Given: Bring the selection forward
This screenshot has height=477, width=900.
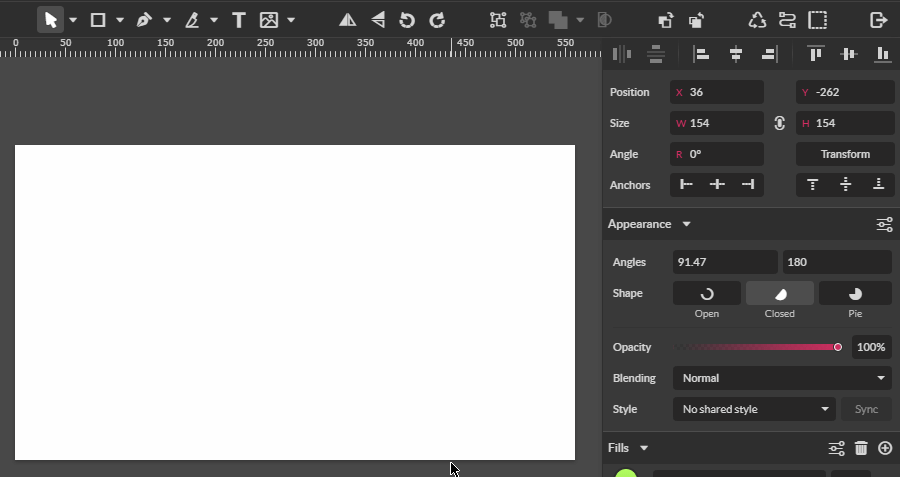Looking at the screenshot, I should (666, 20).
